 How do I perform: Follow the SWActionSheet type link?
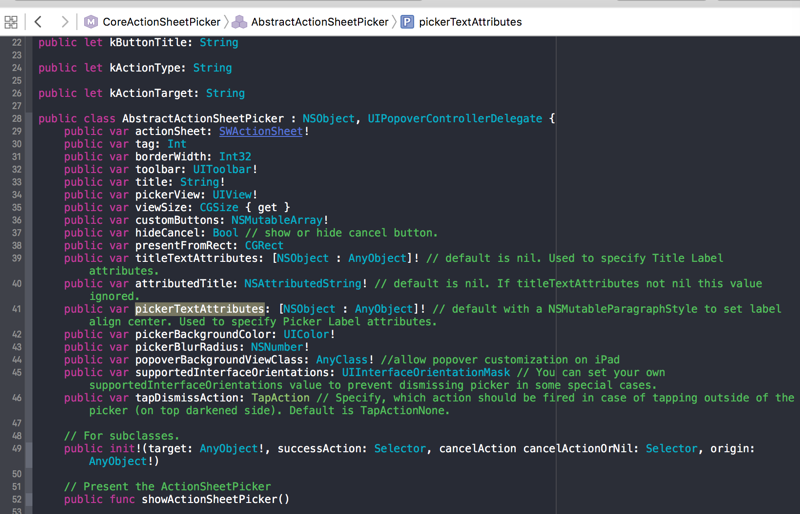[x=261, y=131]
